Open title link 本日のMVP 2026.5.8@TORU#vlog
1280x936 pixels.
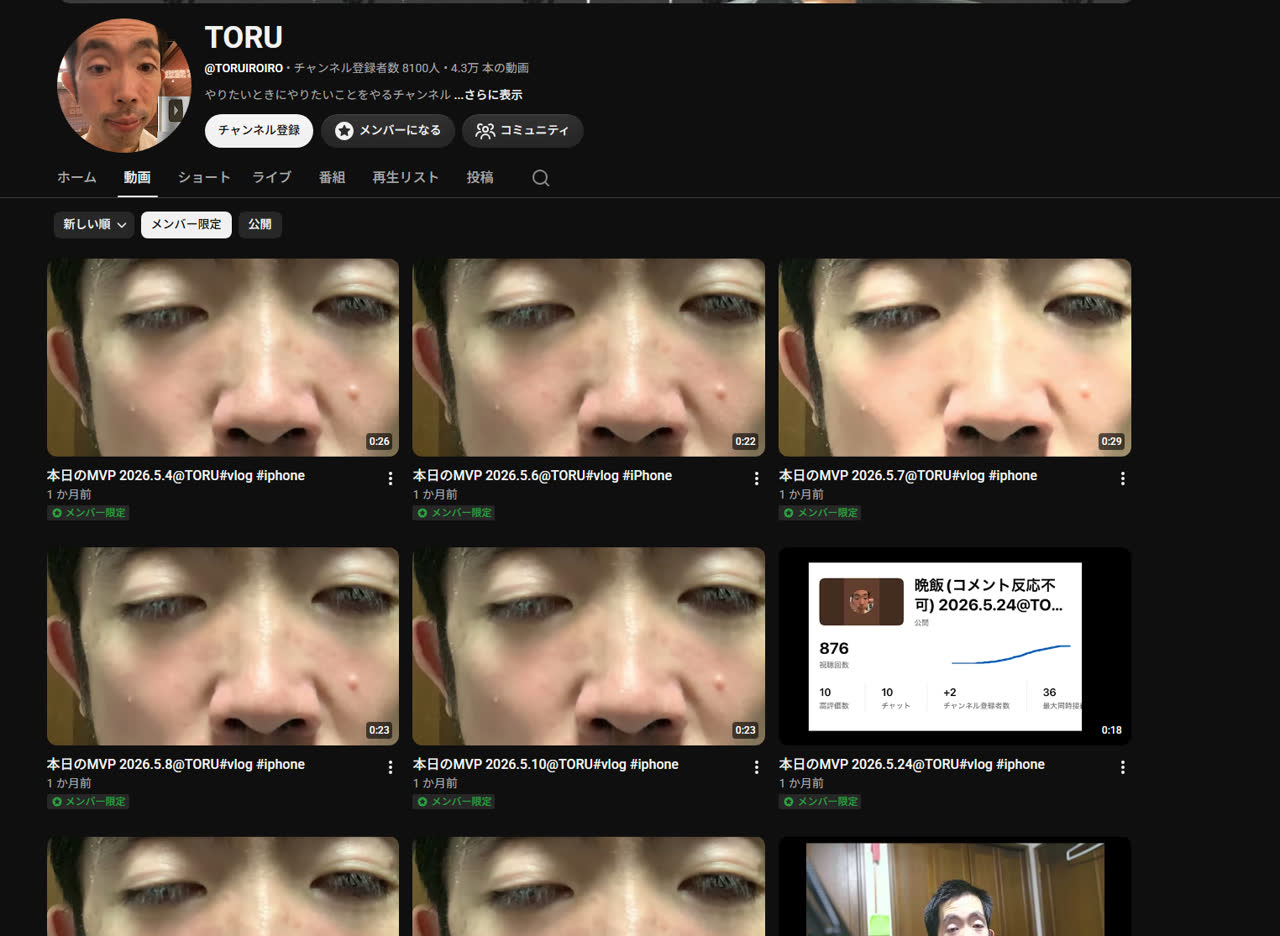(x=176, y=764)
